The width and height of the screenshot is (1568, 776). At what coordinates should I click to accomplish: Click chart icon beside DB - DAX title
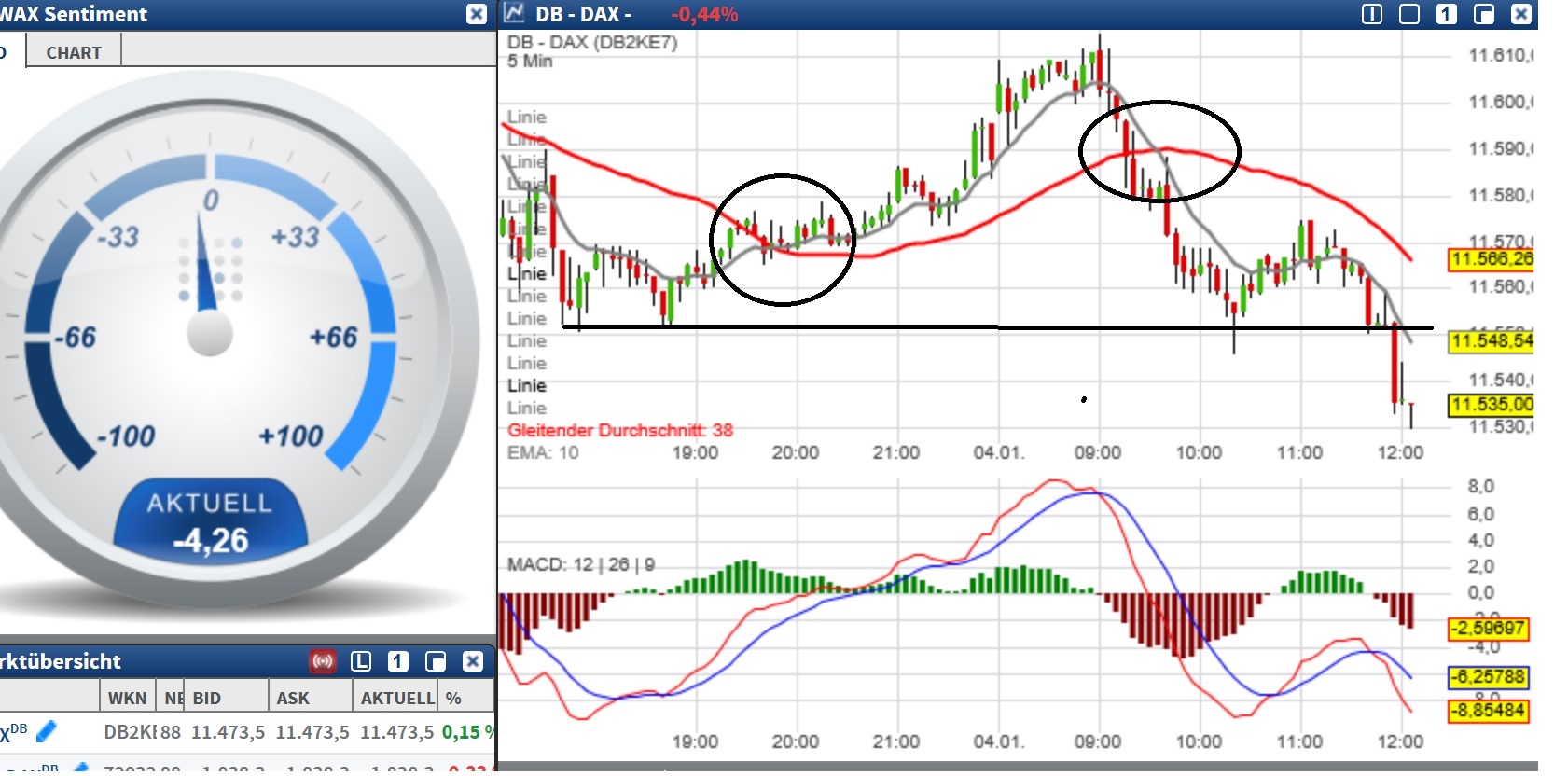tap(514, 13)
